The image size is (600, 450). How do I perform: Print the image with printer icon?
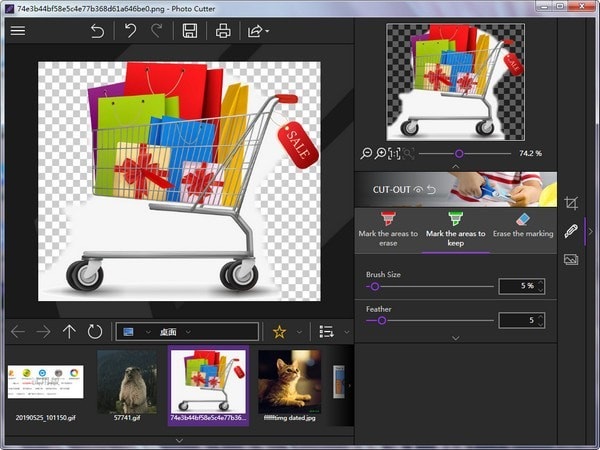[x=223, y=31]
